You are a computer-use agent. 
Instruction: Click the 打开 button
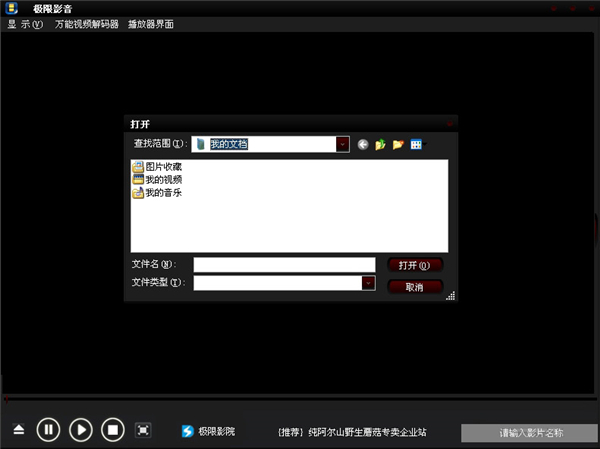[414, 265]
